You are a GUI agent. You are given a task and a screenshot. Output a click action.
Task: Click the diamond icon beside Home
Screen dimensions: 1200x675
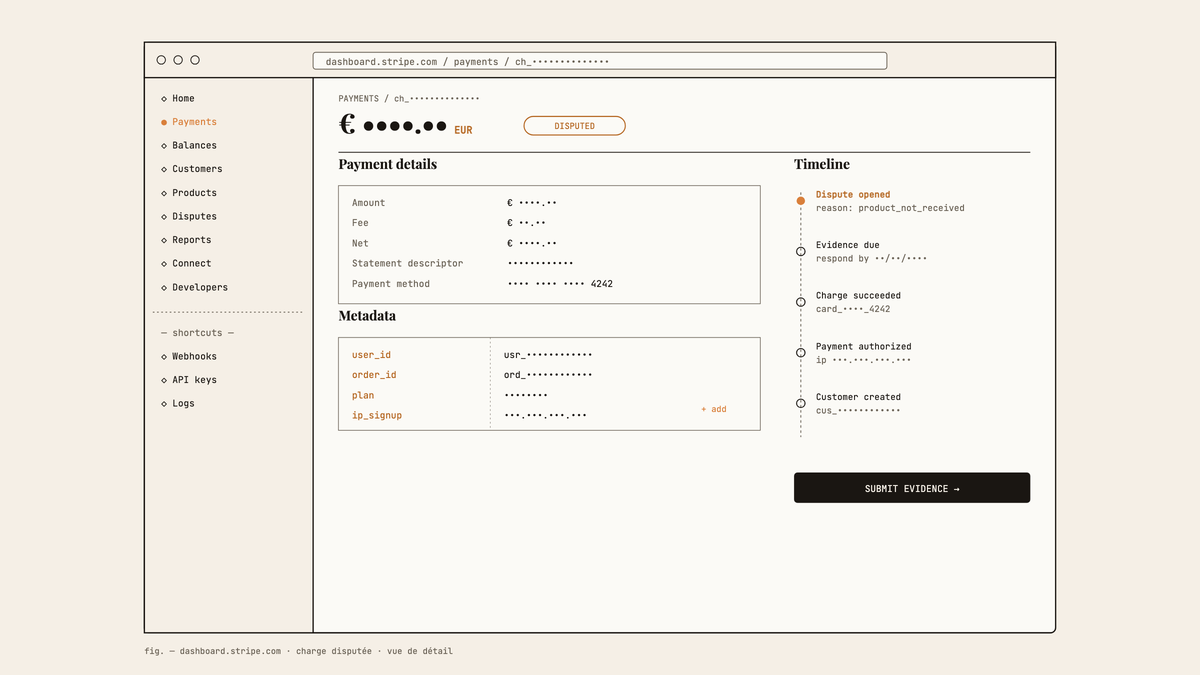click(164, 98)
